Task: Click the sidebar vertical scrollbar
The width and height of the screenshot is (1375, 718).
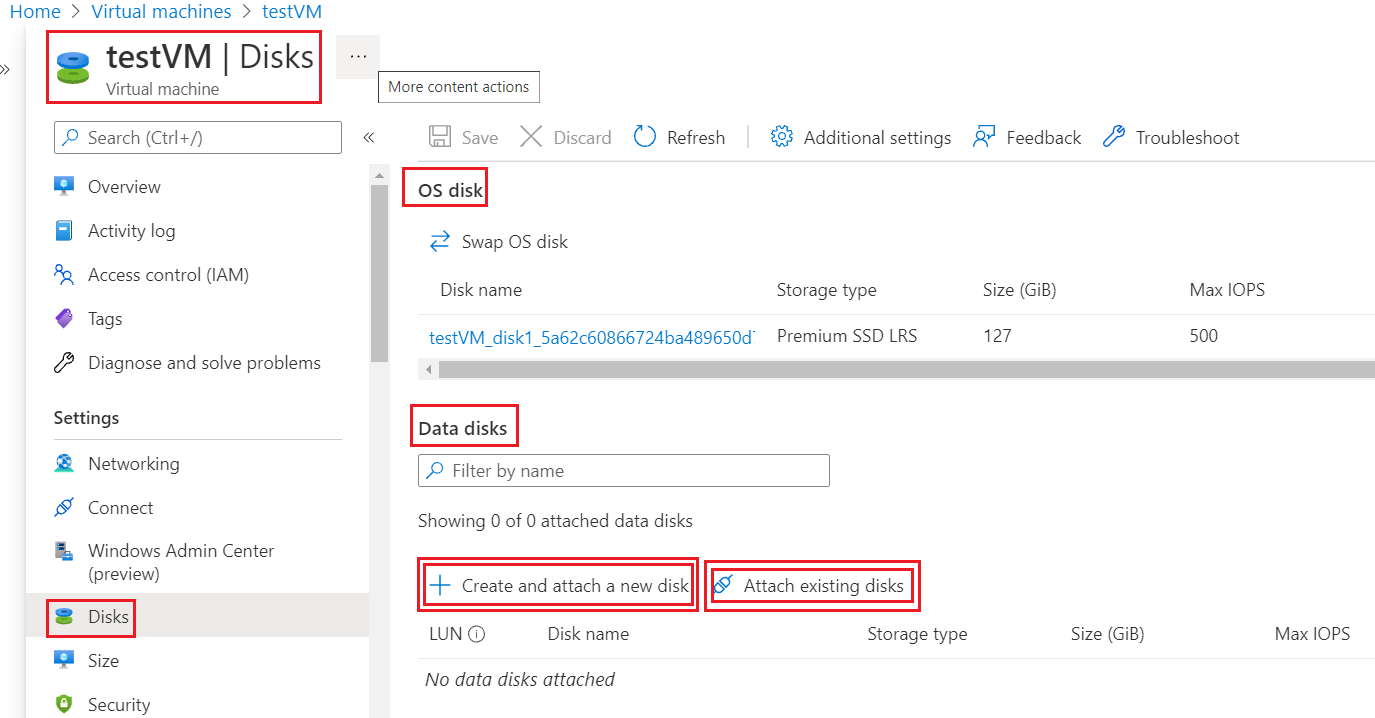Action: [x=379, y=273]
